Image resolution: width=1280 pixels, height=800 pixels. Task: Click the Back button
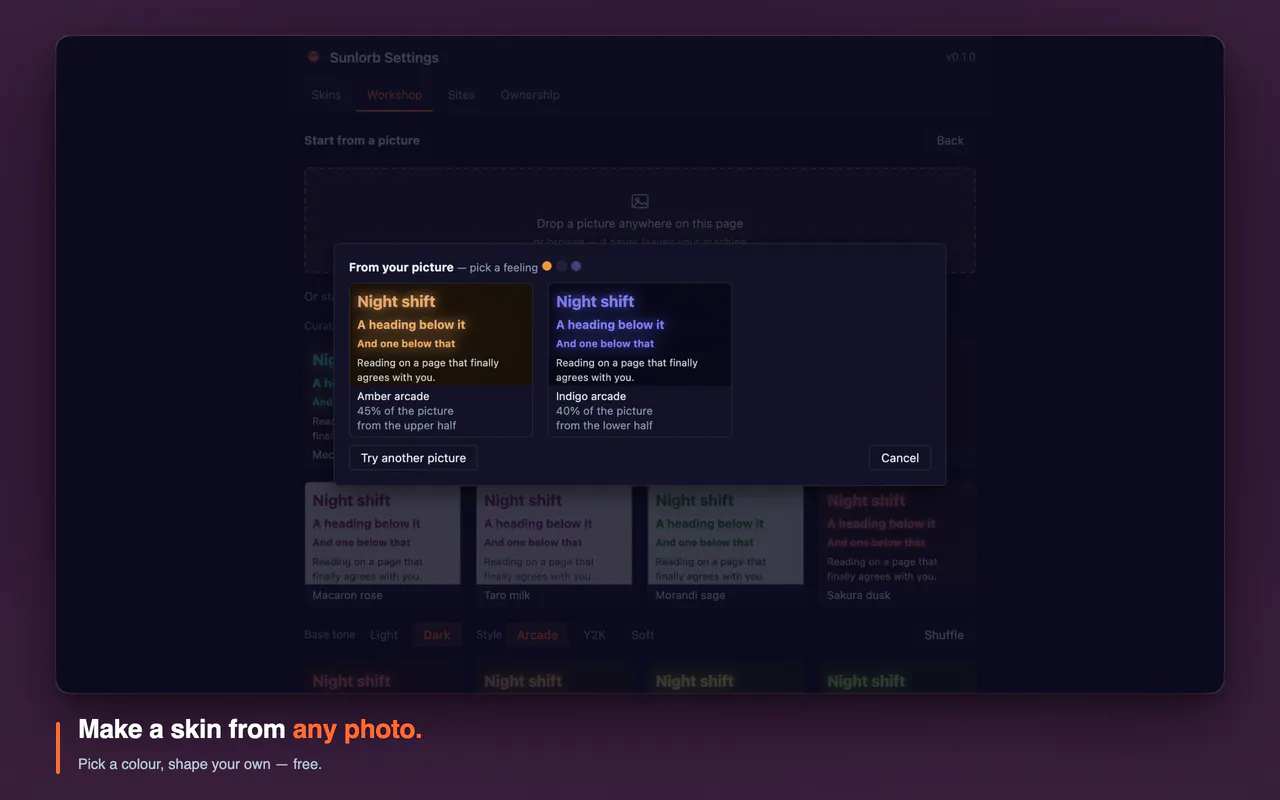[x=950, y=141]
